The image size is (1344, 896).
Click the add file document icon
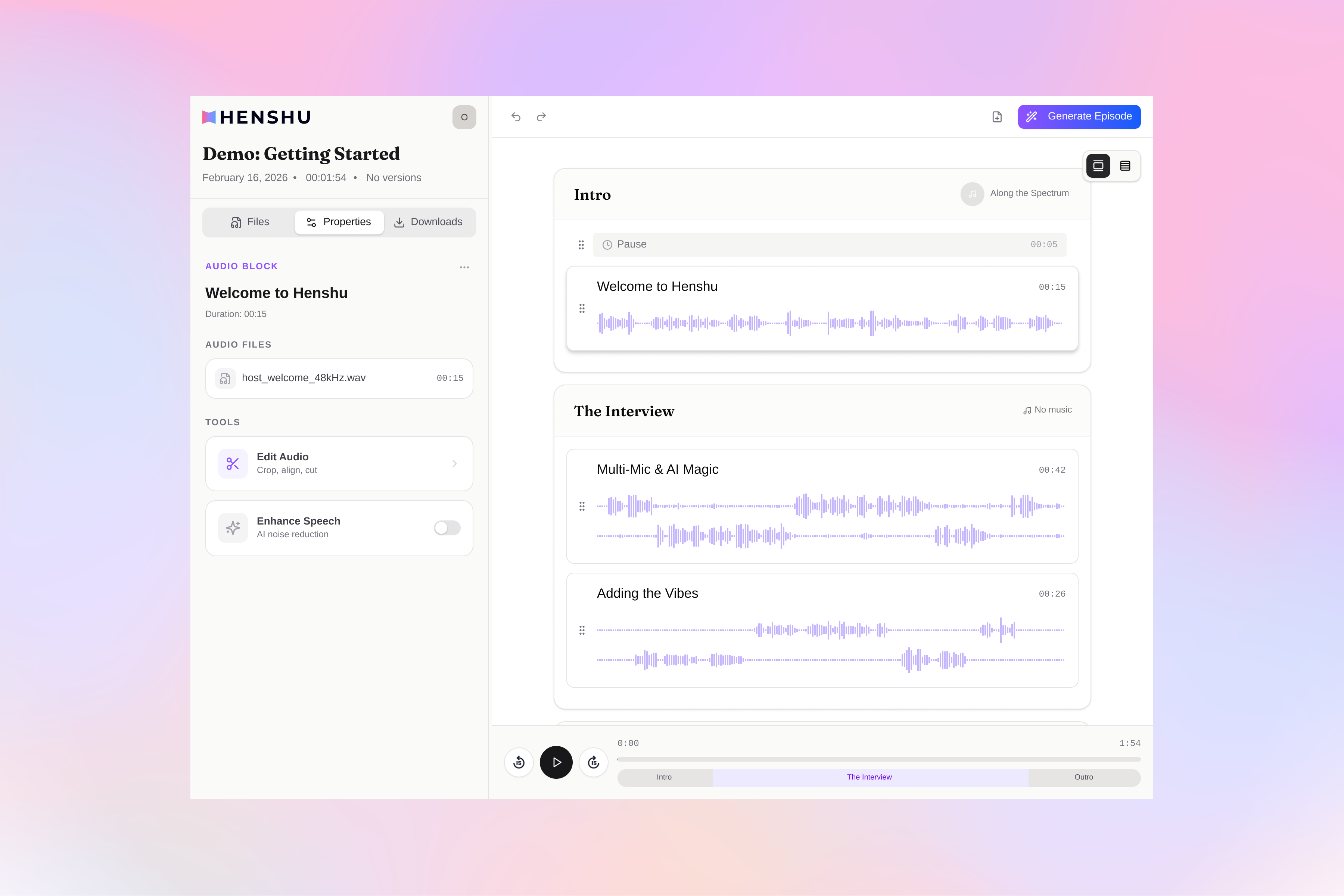(x=996, y=117)
